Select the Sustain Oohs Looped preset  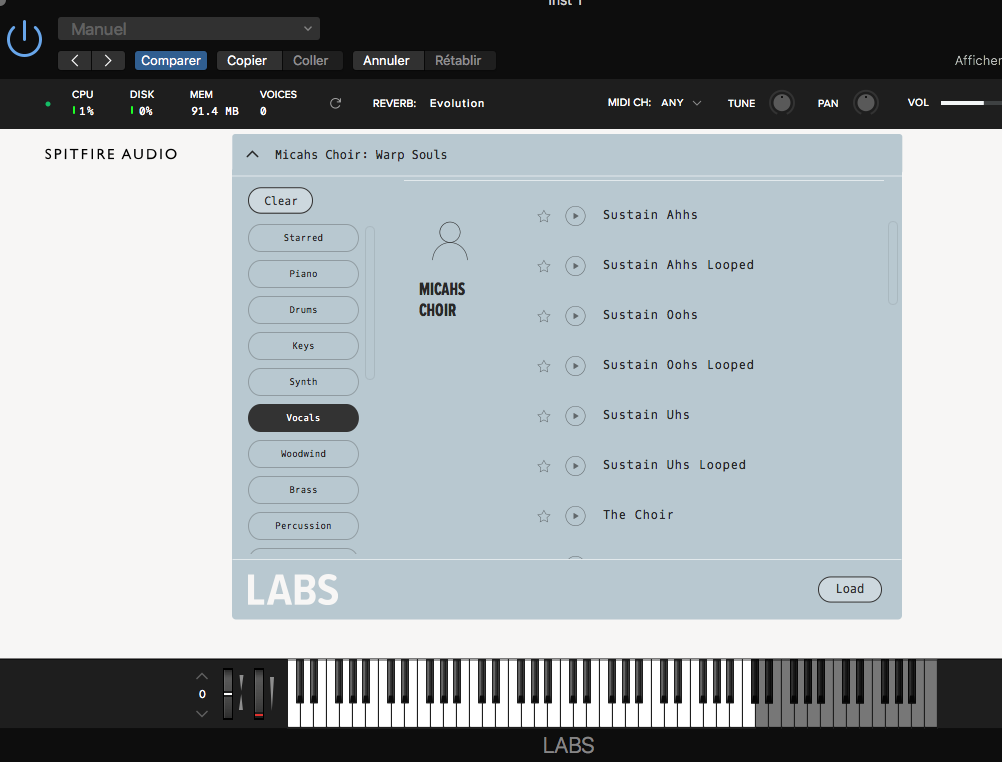coord(678,365)
